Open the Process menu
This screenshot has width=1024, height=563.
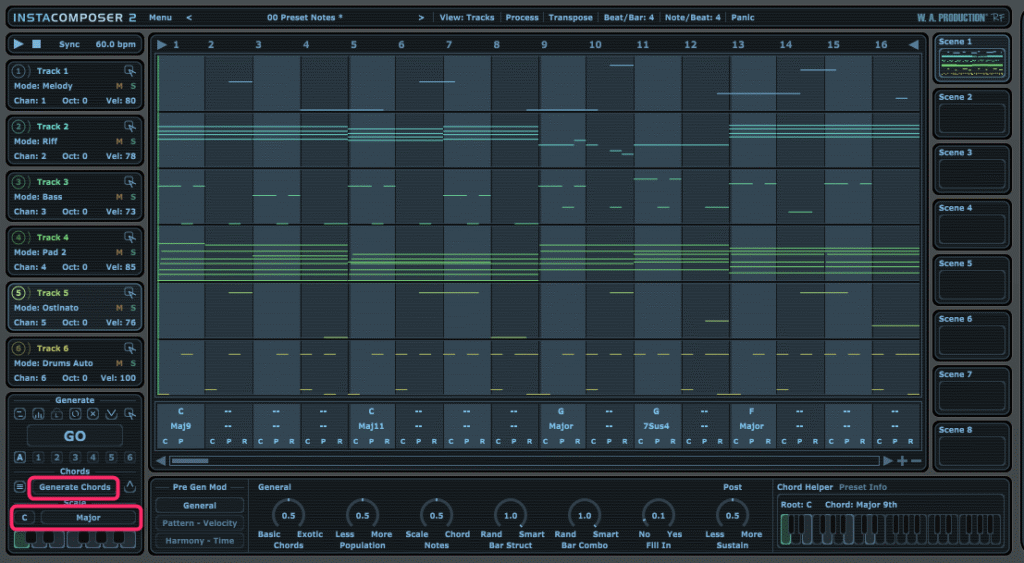point(522,18)
